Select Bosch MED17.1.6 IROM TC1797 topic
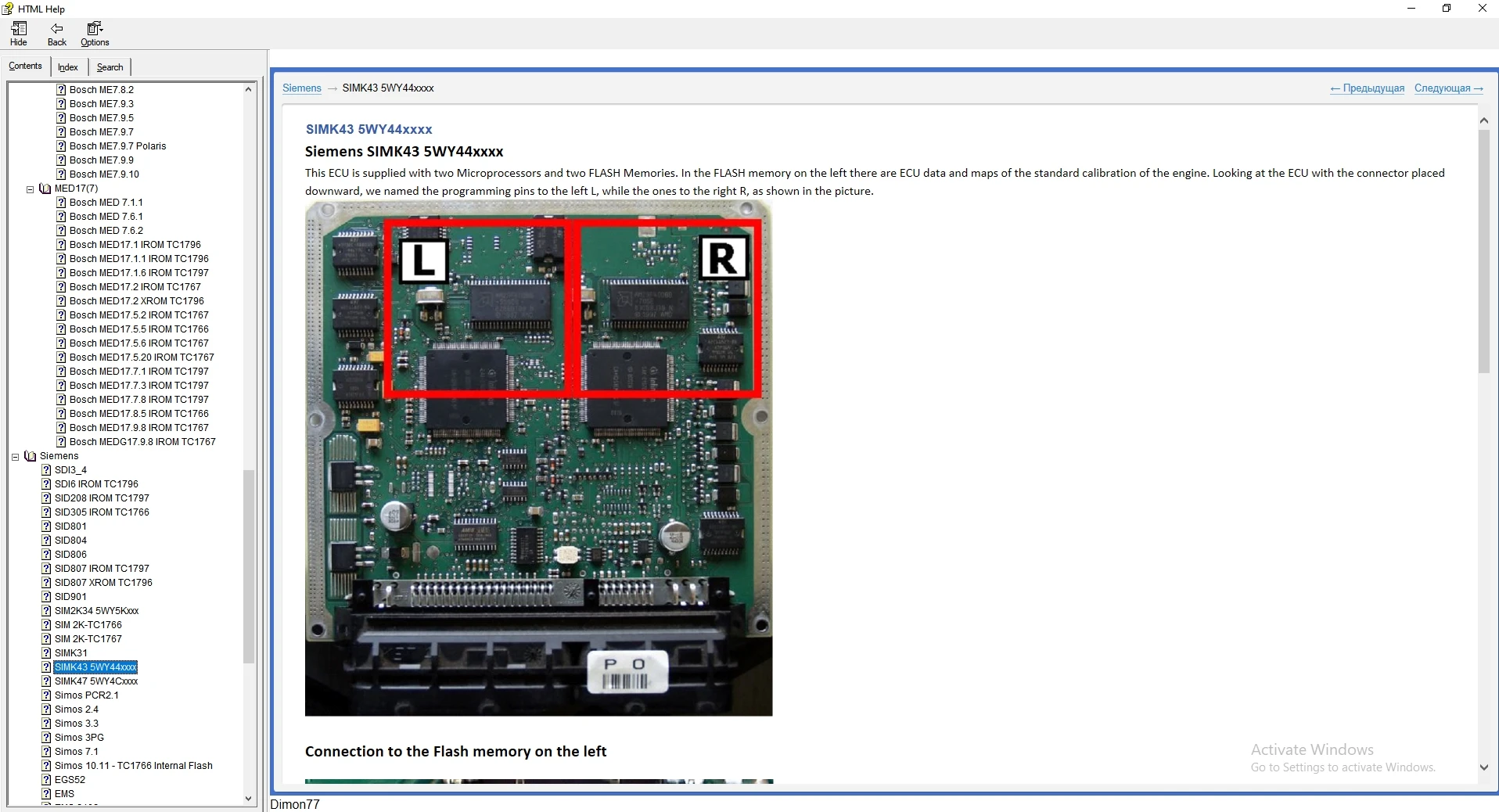 pyautogui.click(x=139, y=273)
